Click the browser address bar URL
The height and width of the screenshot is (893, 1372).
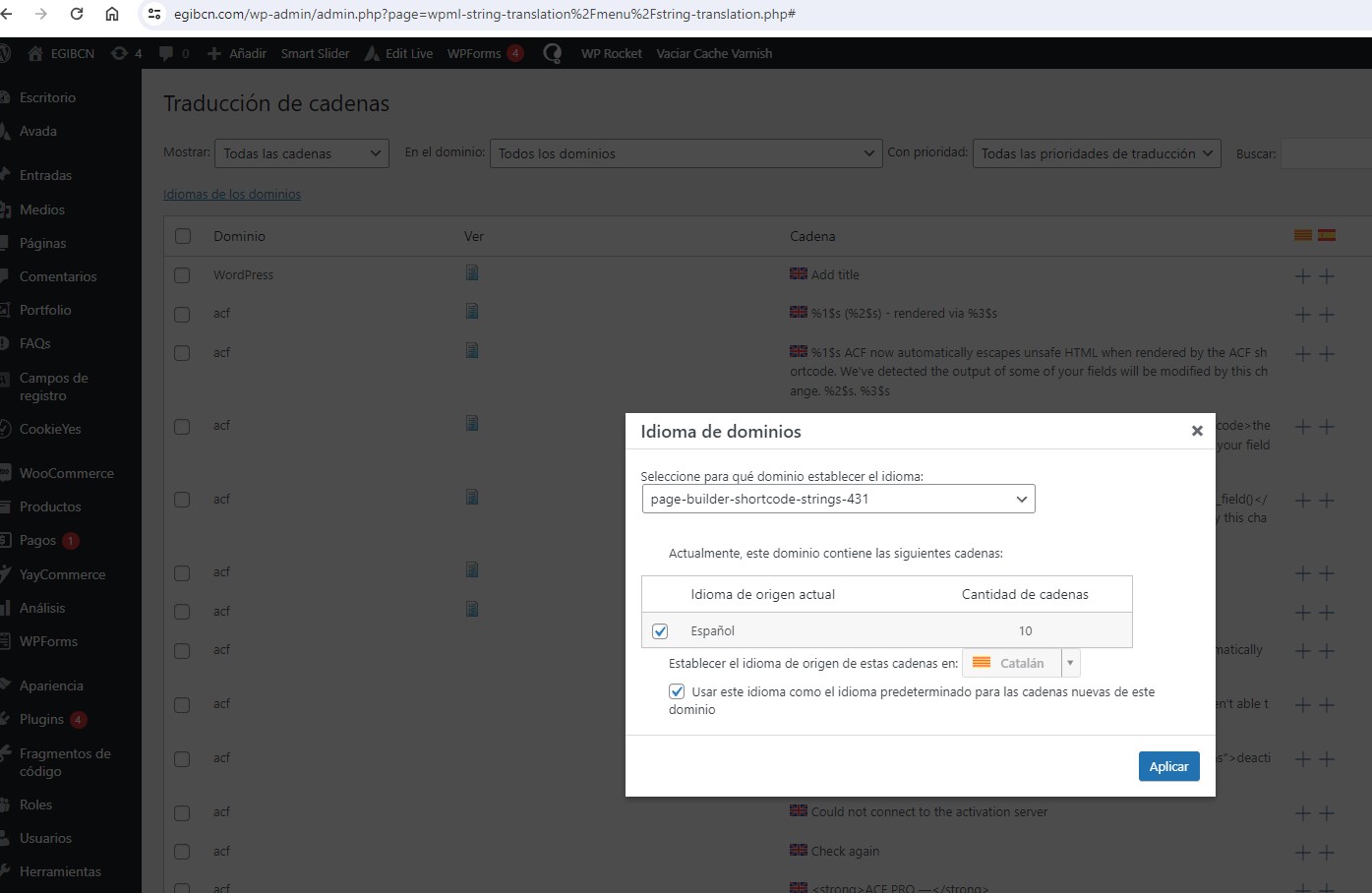pyautogui.click(x=484, y=14)
